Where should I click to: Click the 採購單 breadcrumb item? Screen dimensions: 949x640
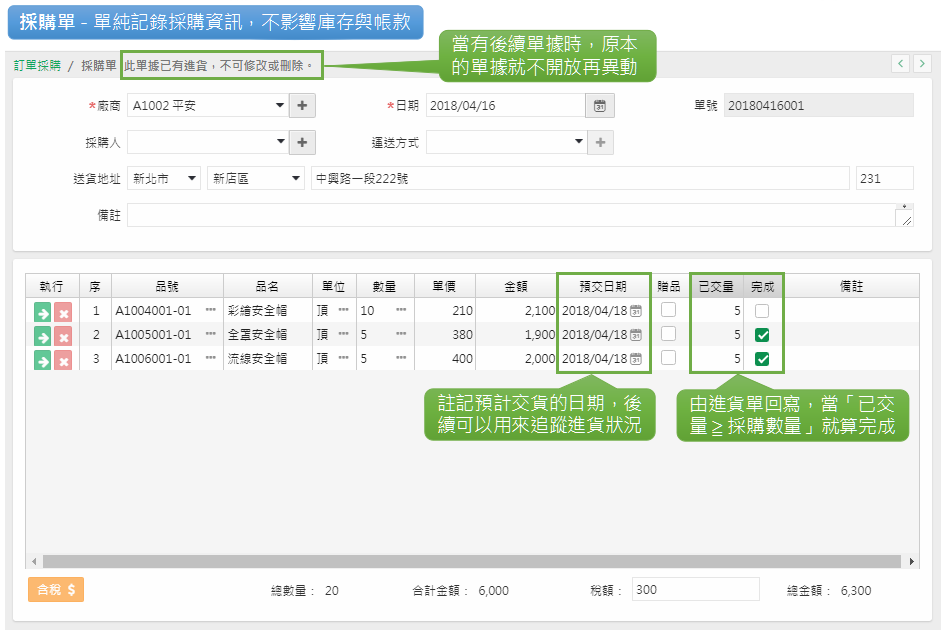99,65
